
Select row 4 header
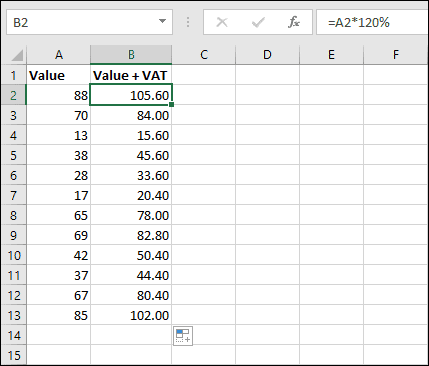[14, 135]
